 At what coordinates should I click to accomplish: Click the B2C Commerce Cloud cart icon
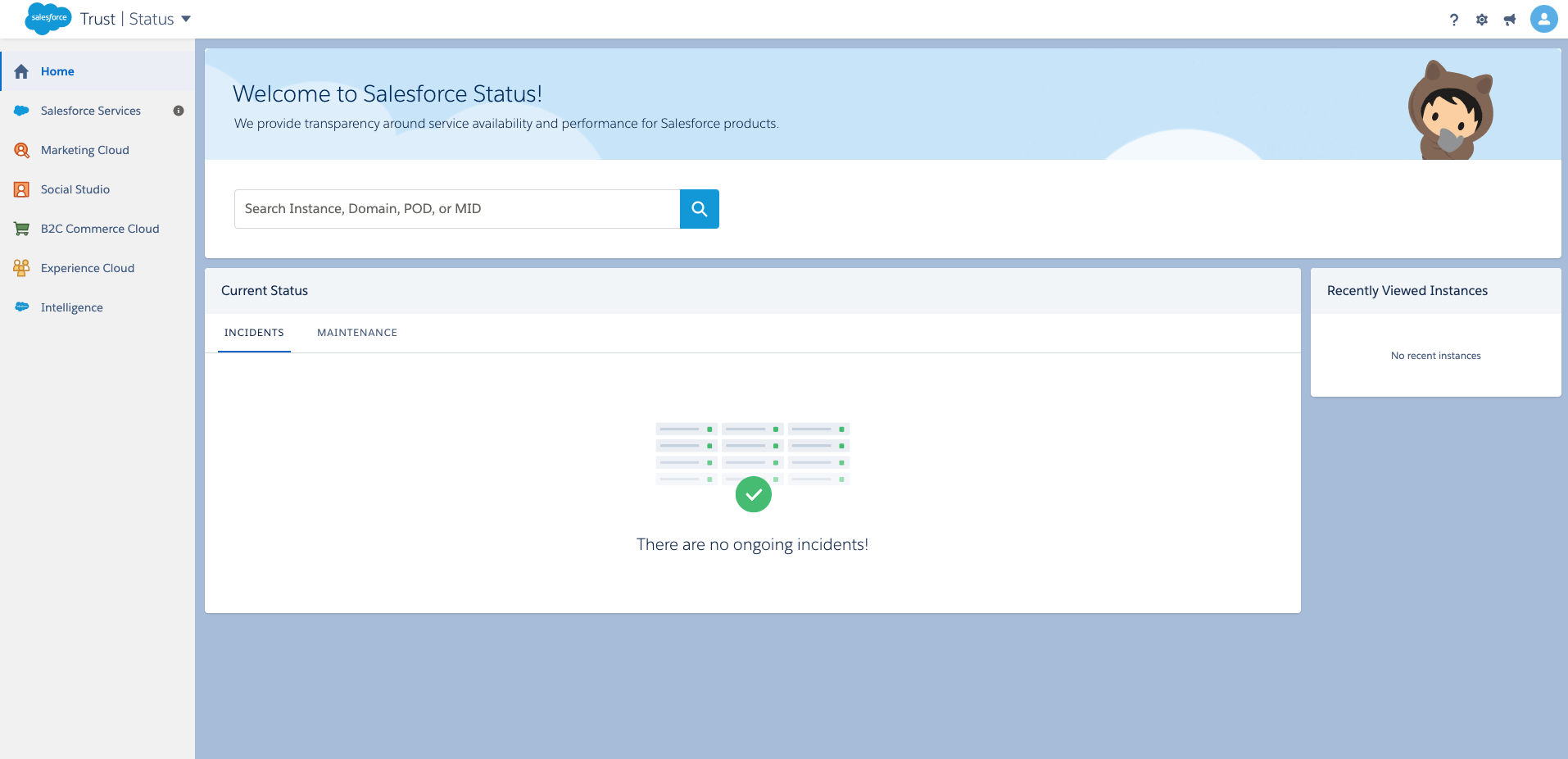(21, 229)
